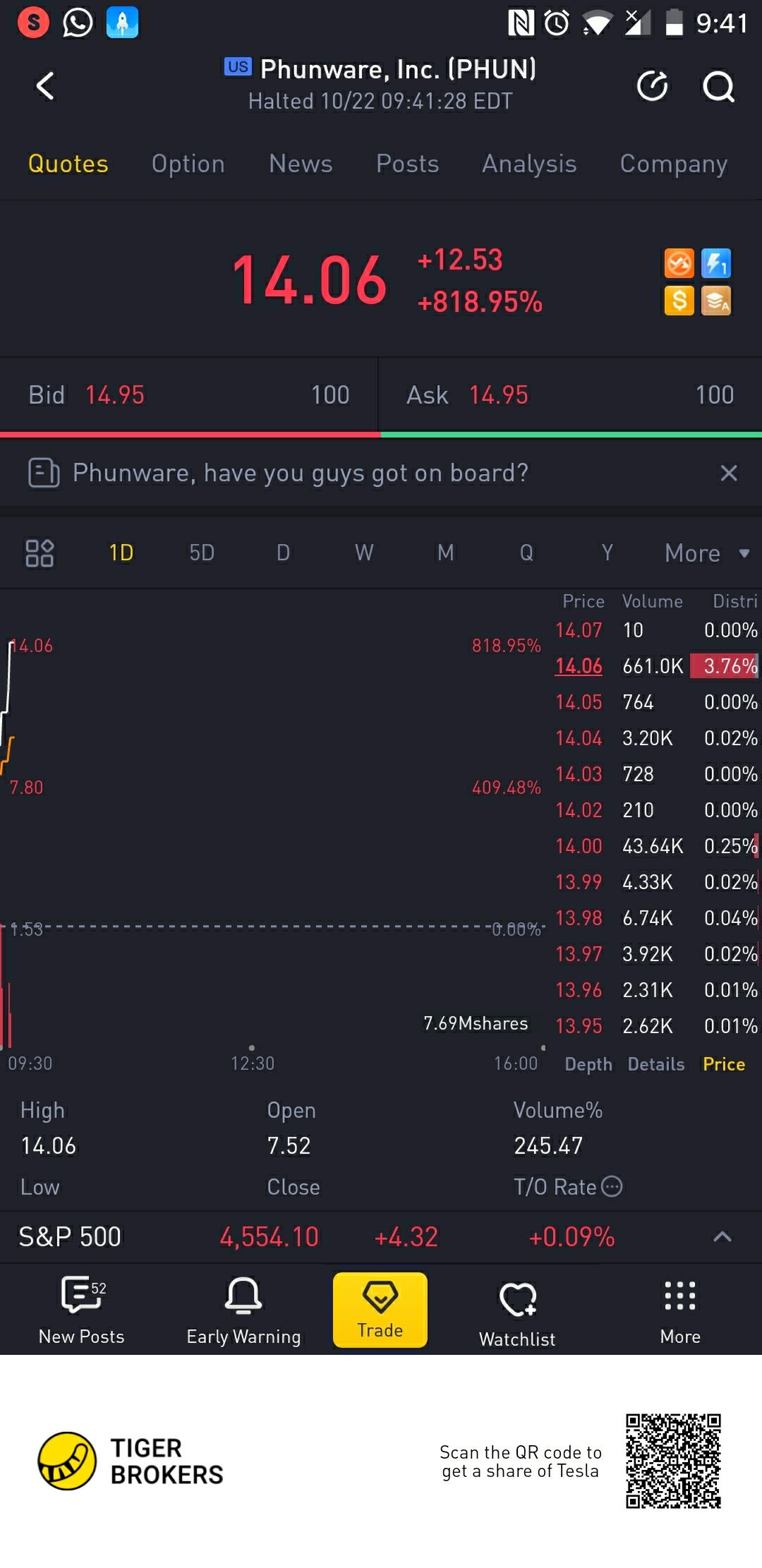762x1568 pixels.
Task: Select the D daily chart timeframe
Action: [x=283, y=553]
